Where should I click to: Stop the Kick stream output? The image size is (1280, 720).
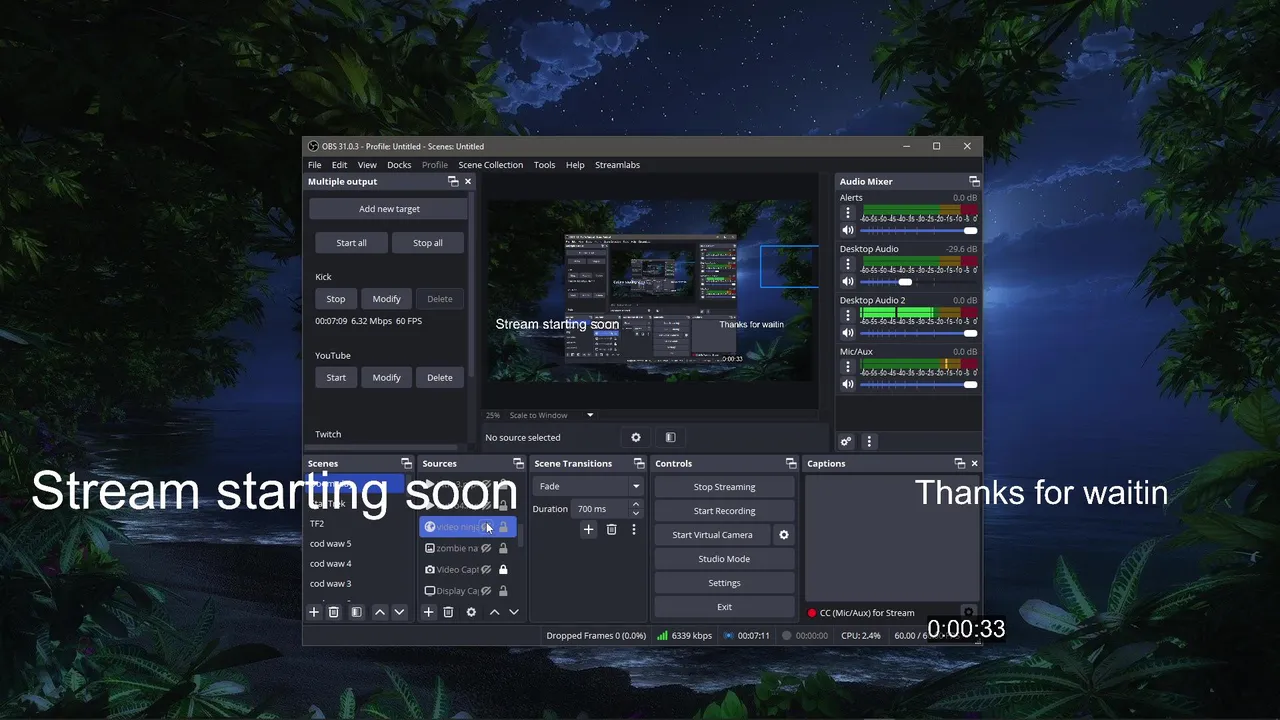[336, 299]
